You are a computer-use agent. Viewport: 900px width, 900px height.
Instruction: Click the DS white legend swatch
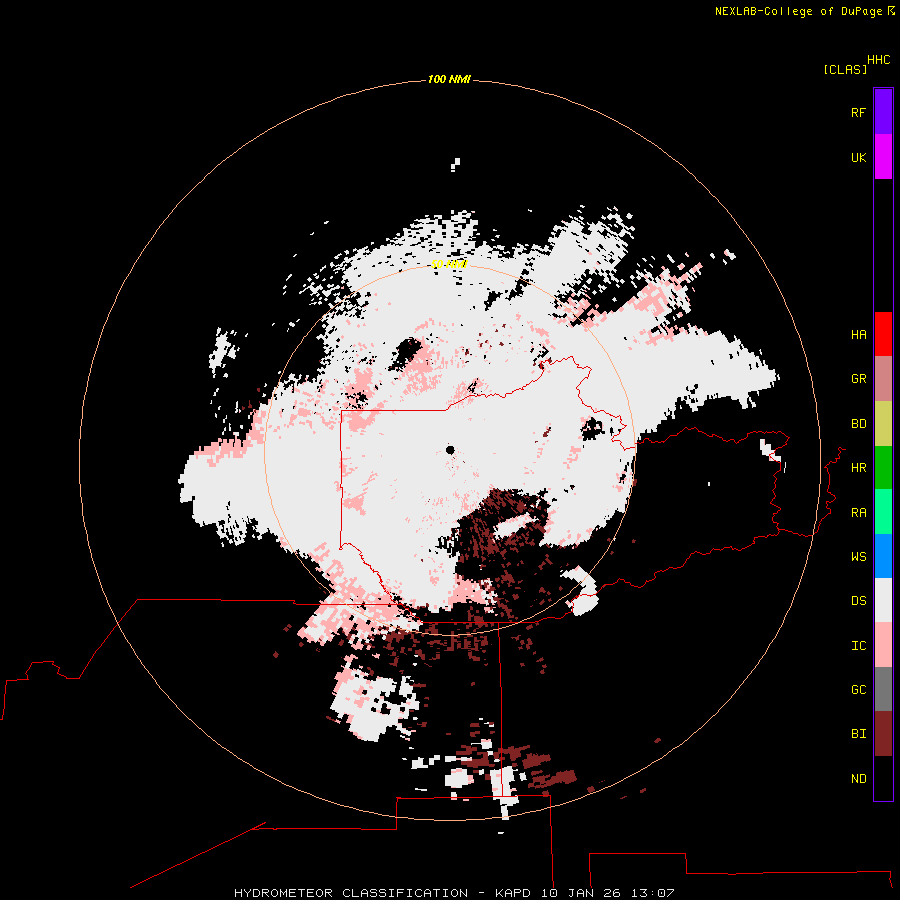(x=883, y=600)
